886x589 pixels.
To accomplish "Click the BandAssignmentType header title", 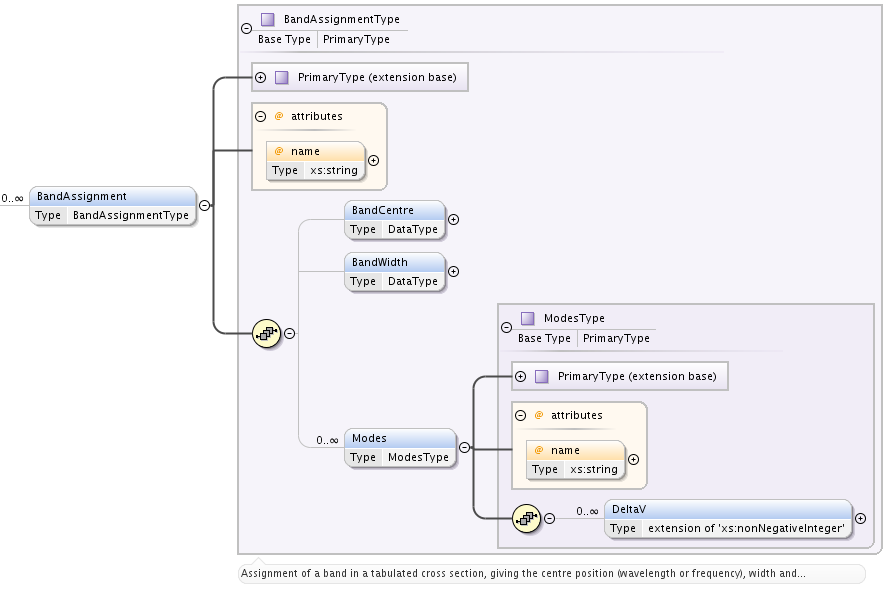I will 342,19.
